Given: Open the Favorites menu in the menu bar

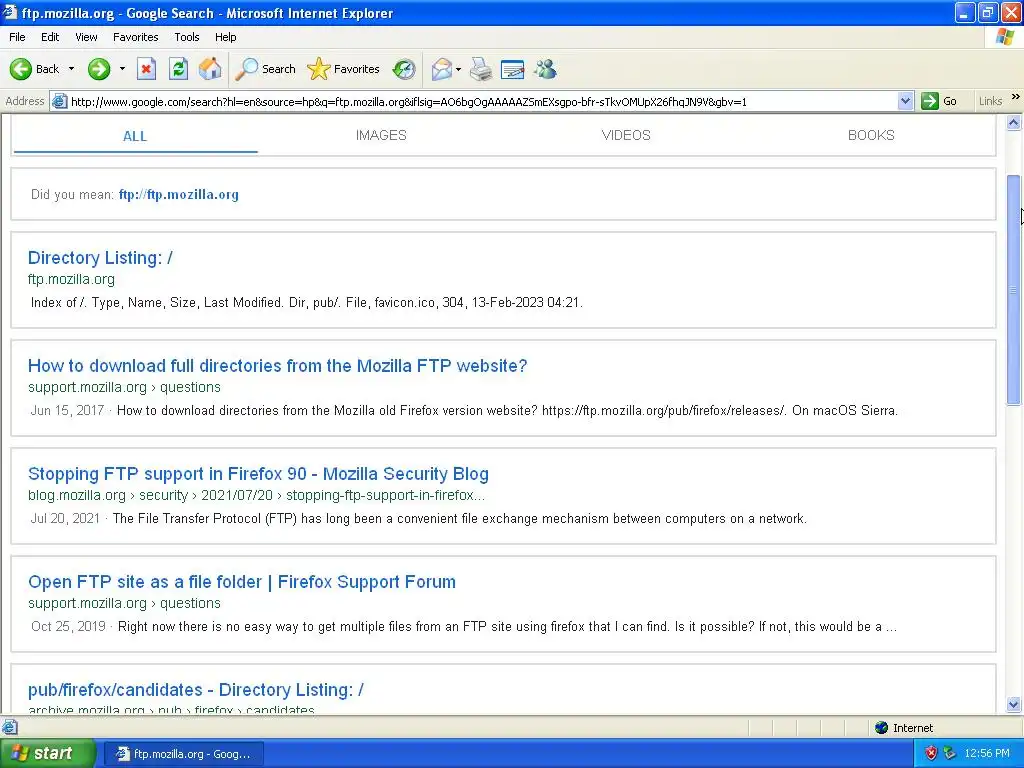Looking at the screenshot, I should [x=135, y=37].
